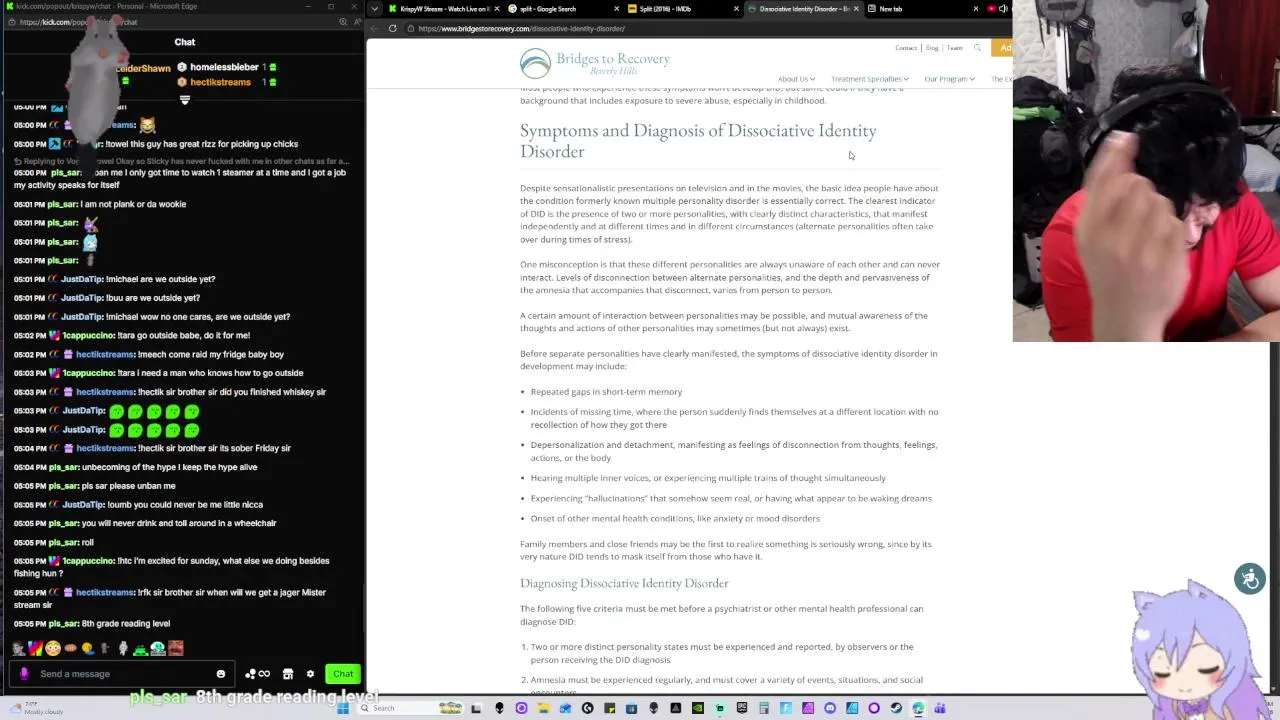
Task: Open the popout chat zoom icon
Action: (343, 22)
